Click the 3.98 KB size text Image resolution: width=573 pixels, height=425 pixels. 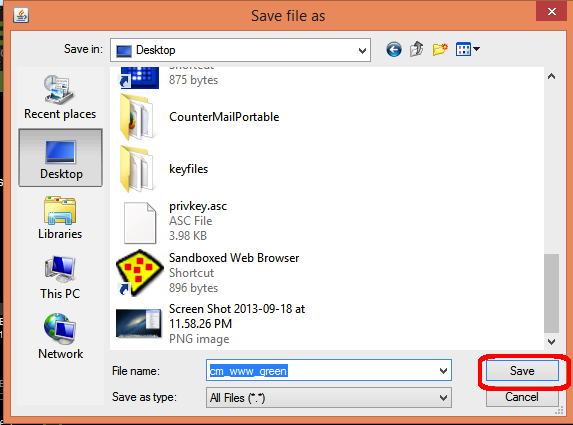click(x=188, y=236)
